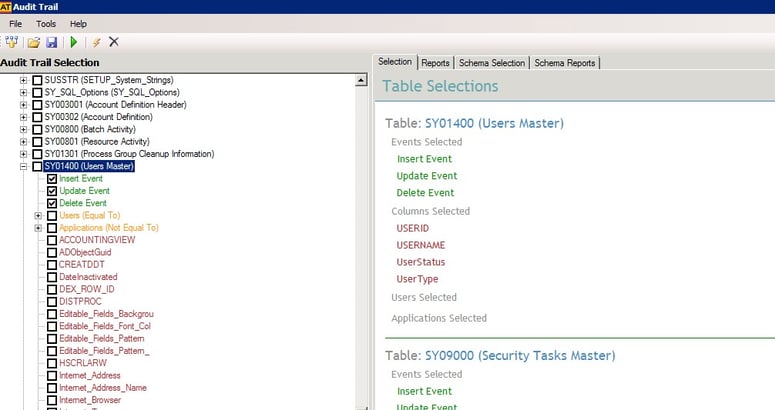Click Insert Event under SY01400 table selections
Viewport: 775px width, 410px height.
424,159
